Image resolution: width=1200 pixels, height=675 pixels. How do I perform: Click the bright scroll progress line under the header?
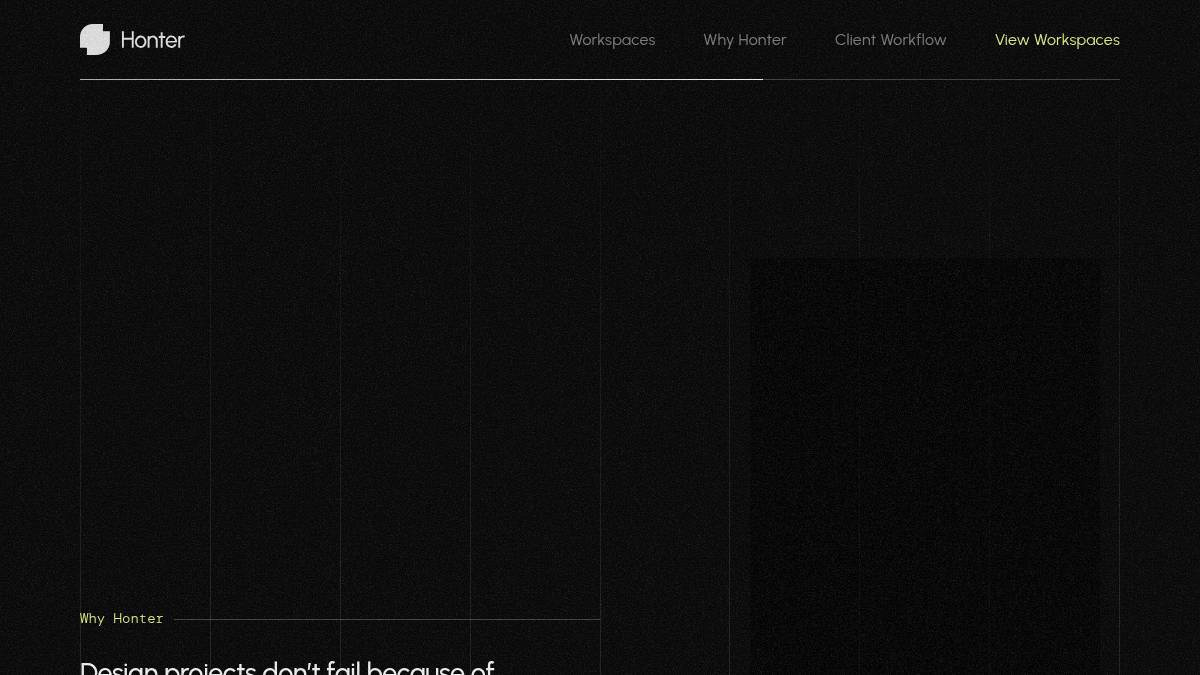click(420, 79)
